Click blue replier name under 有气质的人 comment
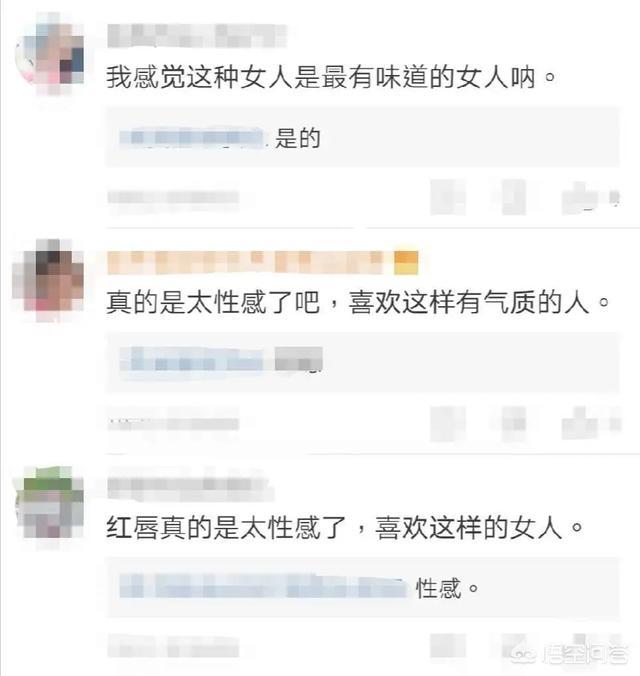This screenshot has width=640, height=676. coord(191,361)
